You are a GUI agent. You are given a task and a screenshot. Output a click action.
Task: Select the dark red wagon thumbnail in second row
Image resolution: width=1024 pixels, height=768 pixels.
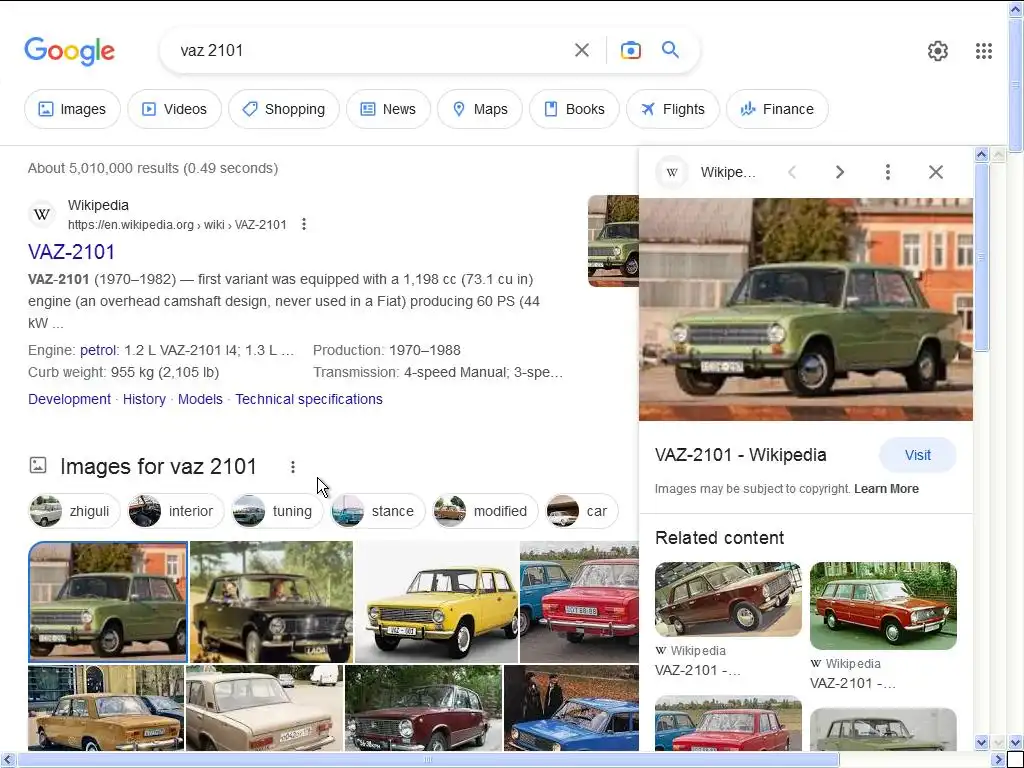tap(423, 708)
